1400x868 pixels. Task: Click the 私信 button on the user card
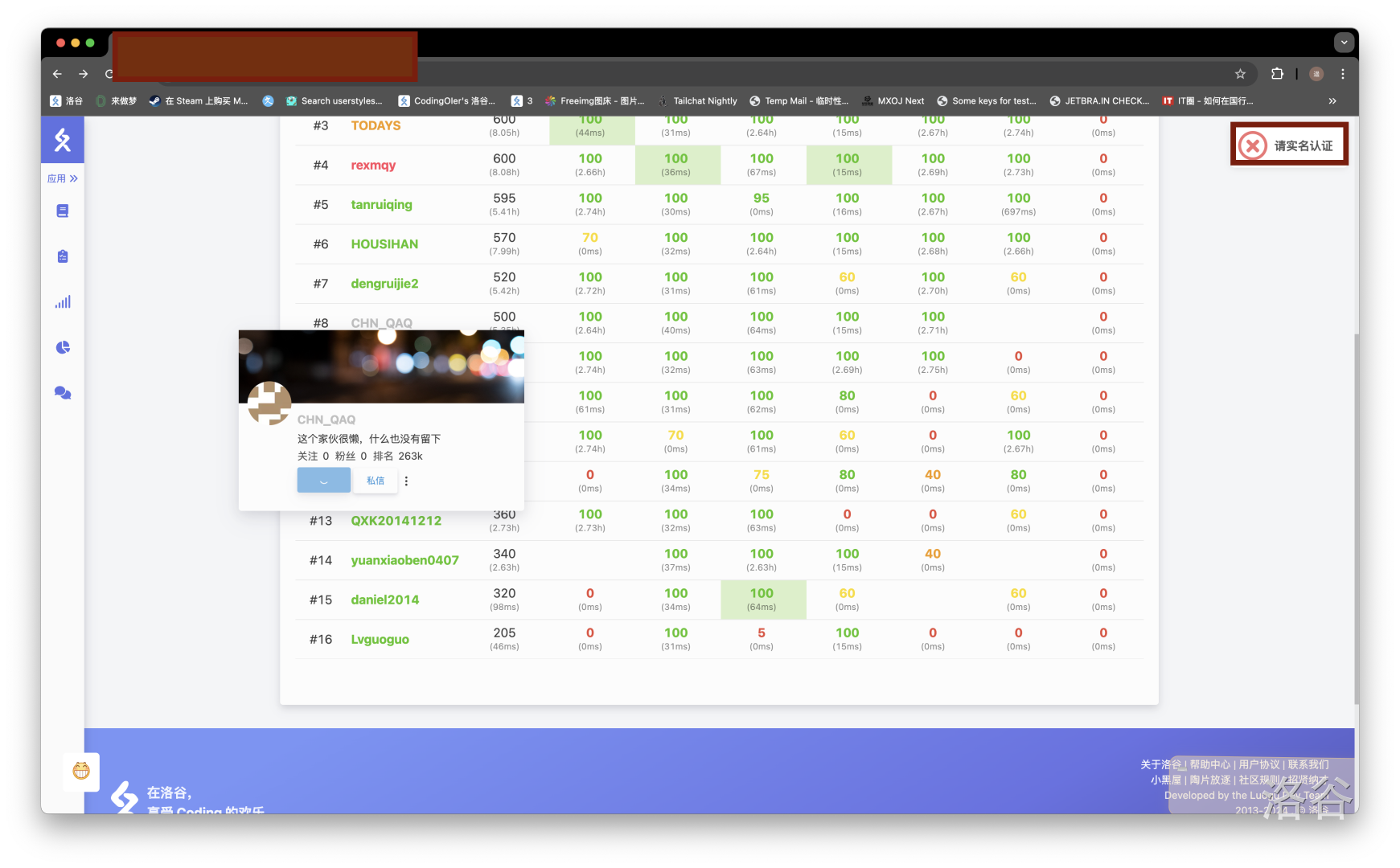pos(376,481)
